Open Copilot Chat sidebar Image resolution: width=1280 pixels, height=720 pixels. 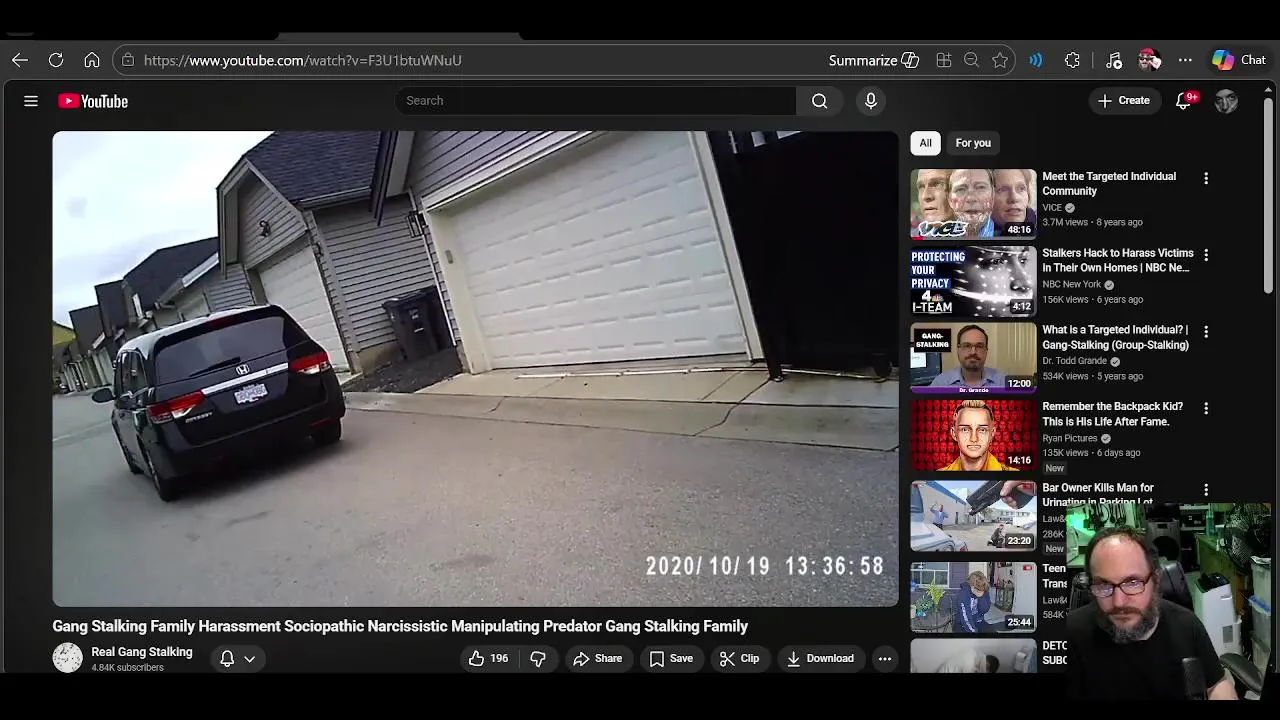(x=1239, y=60)
